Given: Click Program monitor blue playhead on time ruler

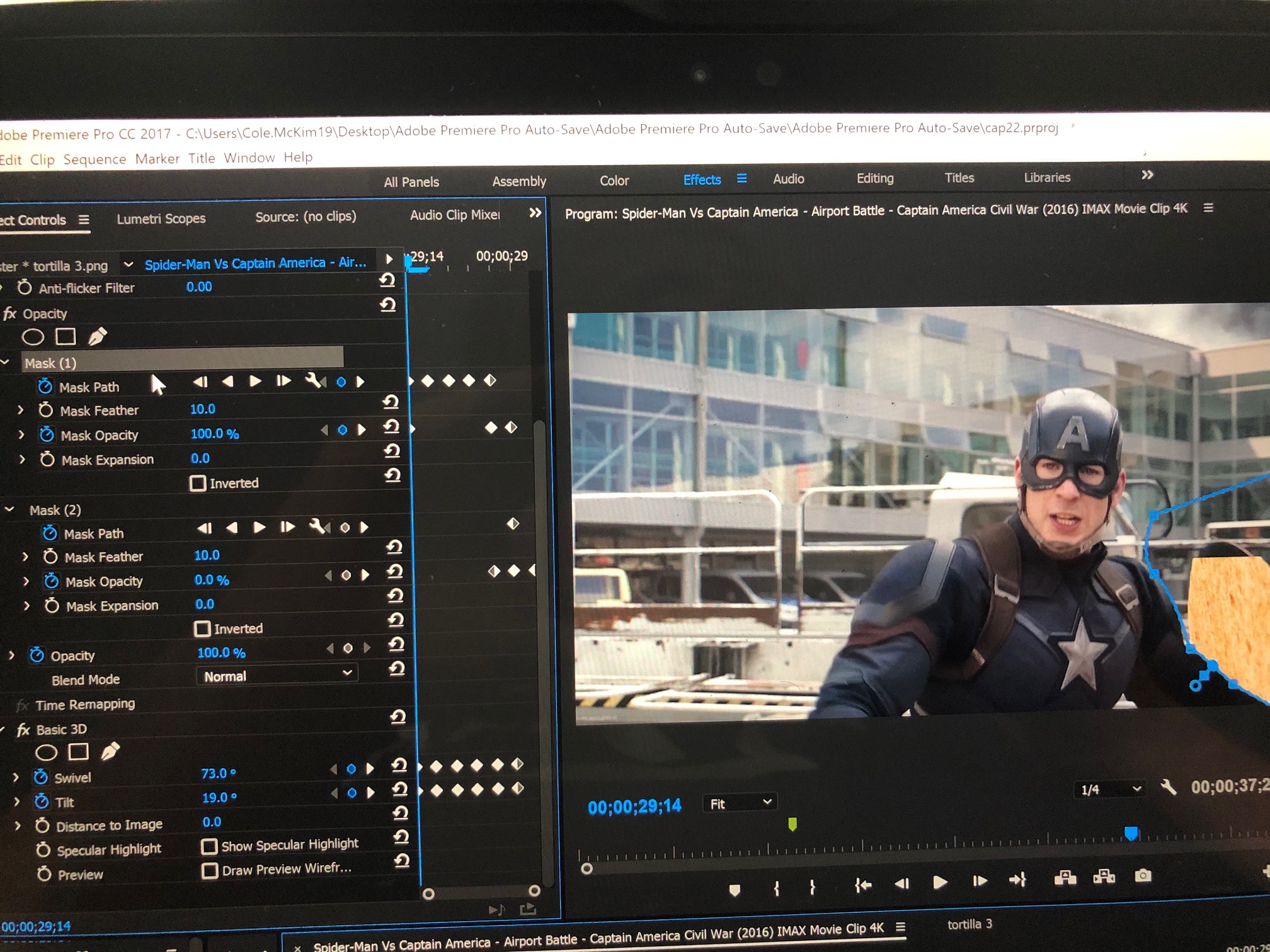Looking at the screenshot, I should click(1131, 834).
